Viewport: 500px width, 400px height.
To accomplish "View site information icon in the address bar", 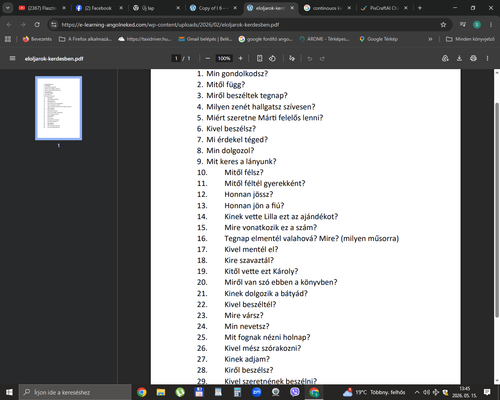I will [54, 24].
